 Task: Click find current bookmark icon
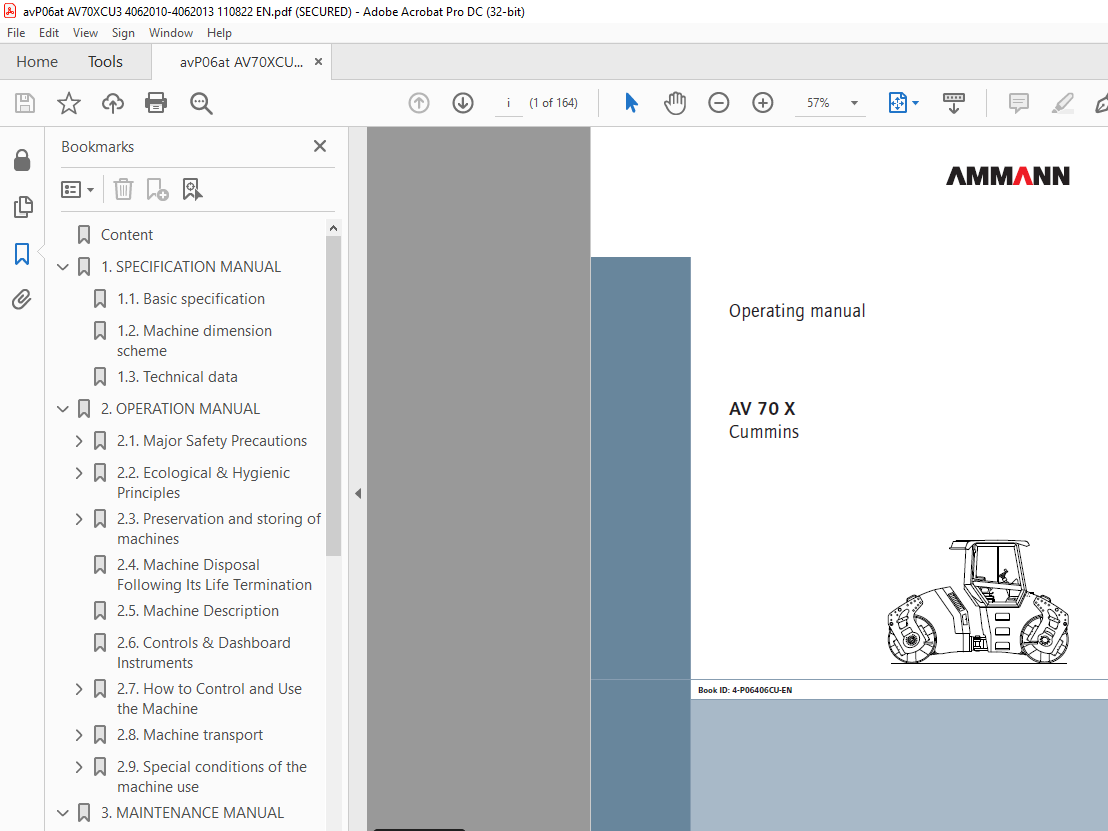[192, 189]
